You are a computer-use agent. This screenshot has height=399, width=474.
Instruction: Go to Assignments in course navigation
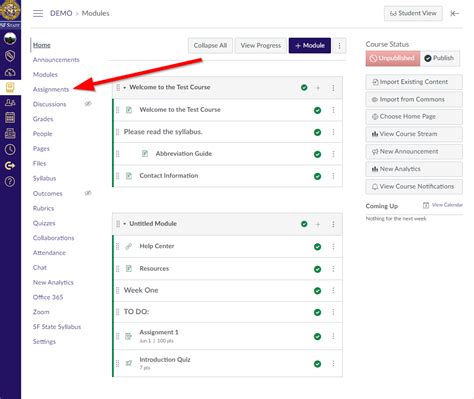tap(51, 89)
